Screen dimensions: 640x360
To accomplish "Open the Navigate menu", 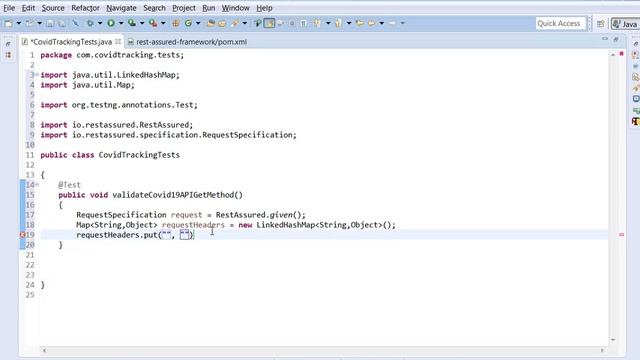I will (x=121, y=8).
